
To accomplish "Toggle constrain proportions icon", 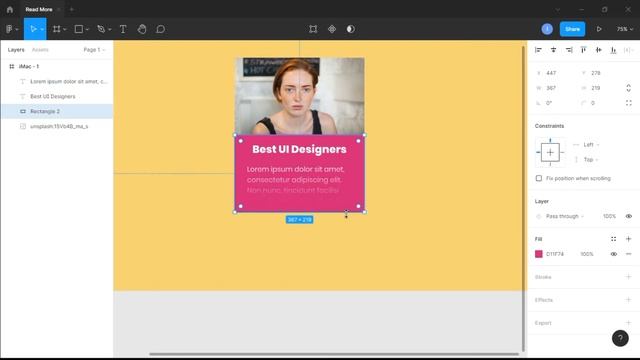I will coord(629,88).
